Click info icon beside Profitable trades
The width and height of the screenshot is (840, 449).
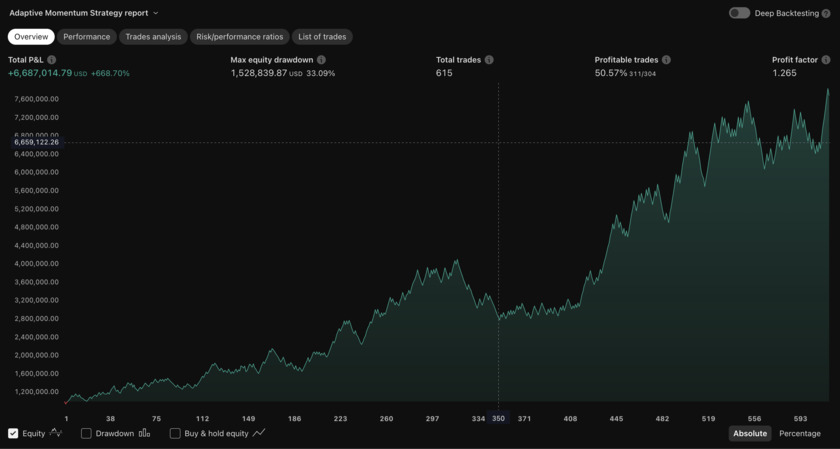pos(666,60)
